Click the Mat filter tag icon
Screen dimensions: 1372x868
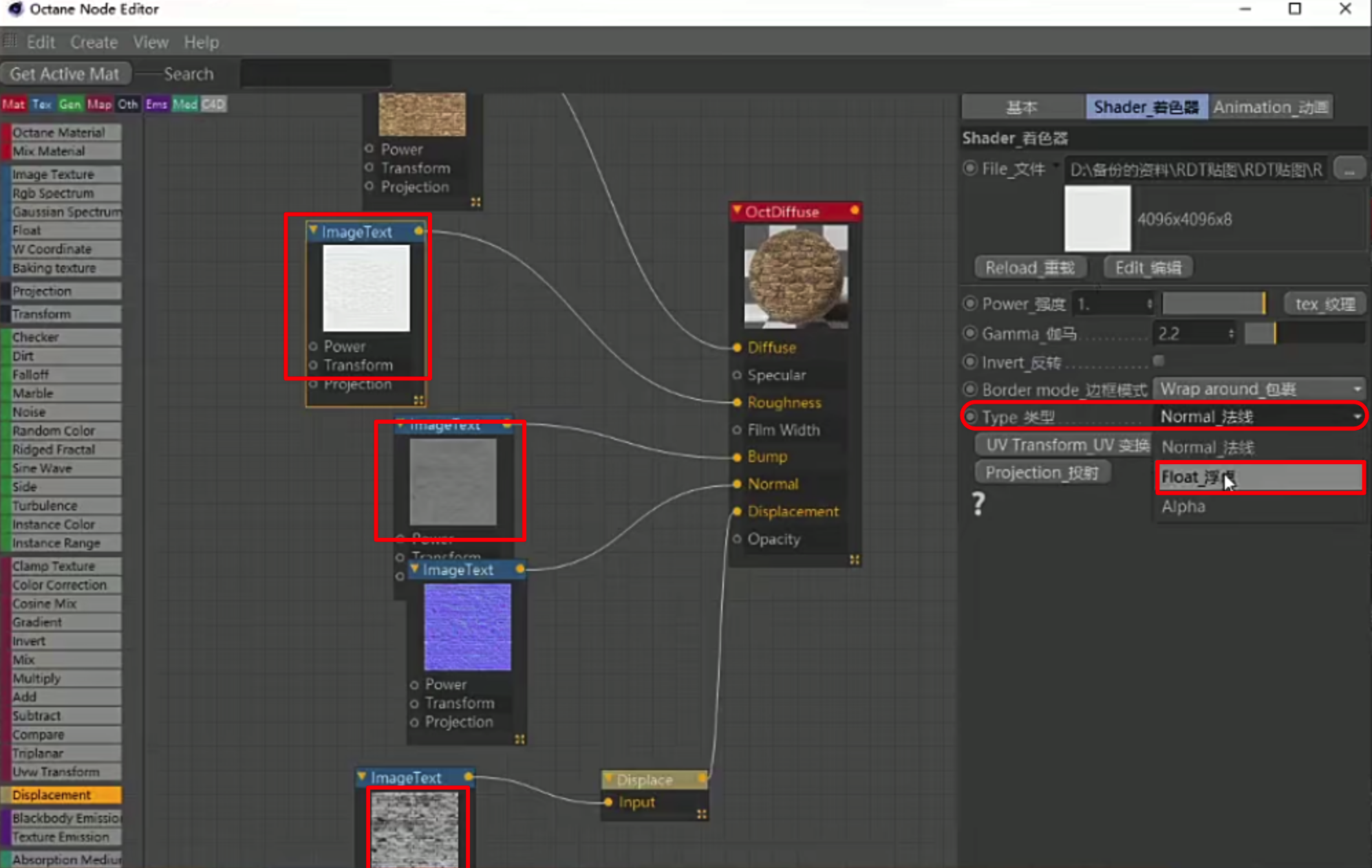[x=14, y=105]
